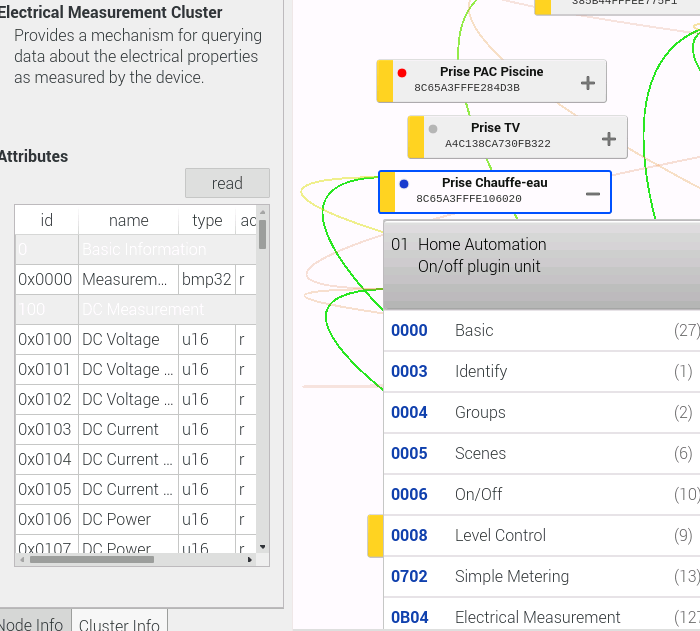
Task: Open the 0005 Scenes cluster
Action: (542, 454)
